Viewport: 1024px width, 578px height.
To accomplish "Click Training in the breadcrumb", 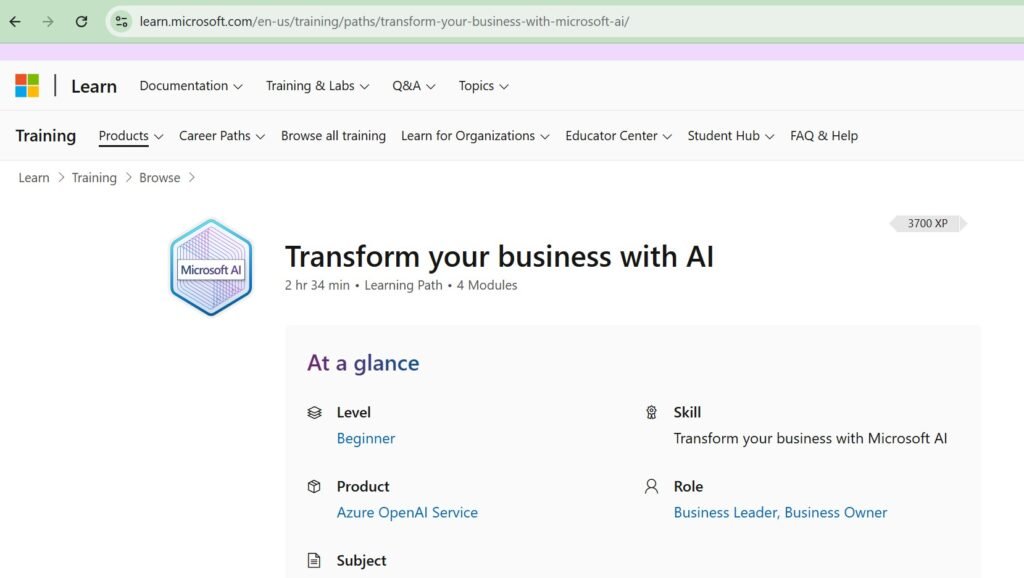I will [94, 178].
